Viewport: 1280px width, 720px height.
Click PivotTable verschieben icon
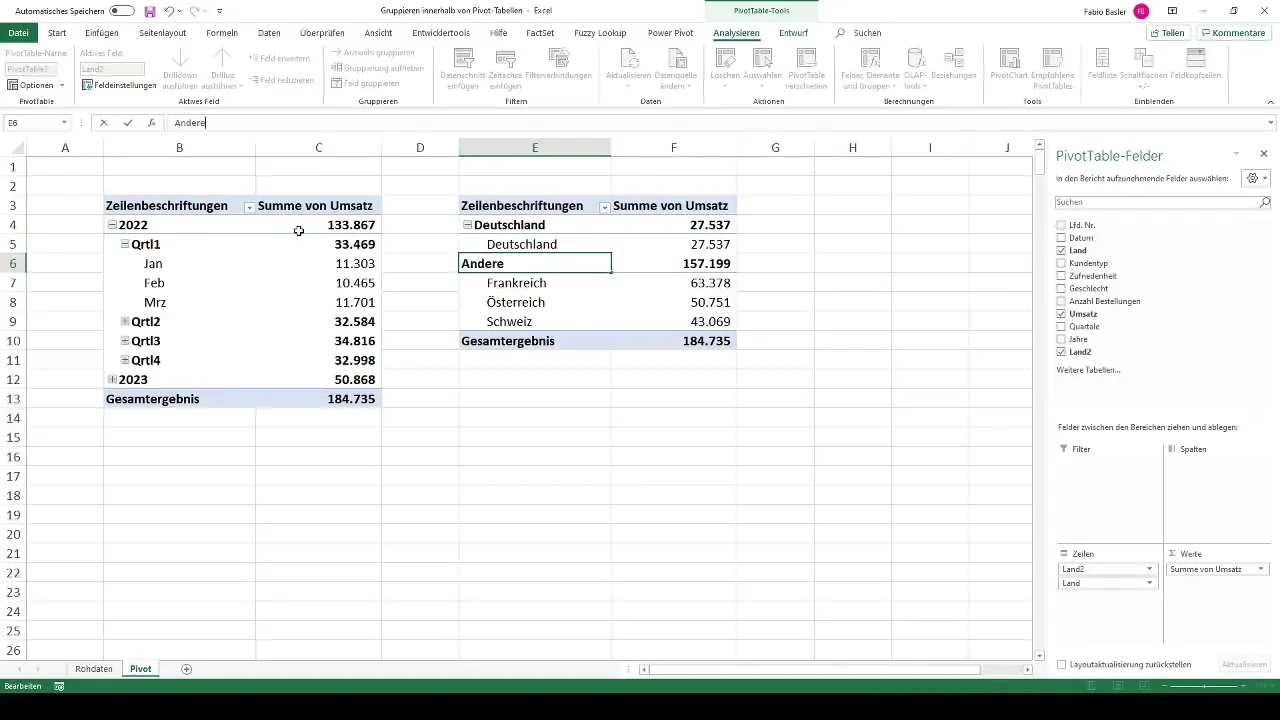click(x=807, y=58)
